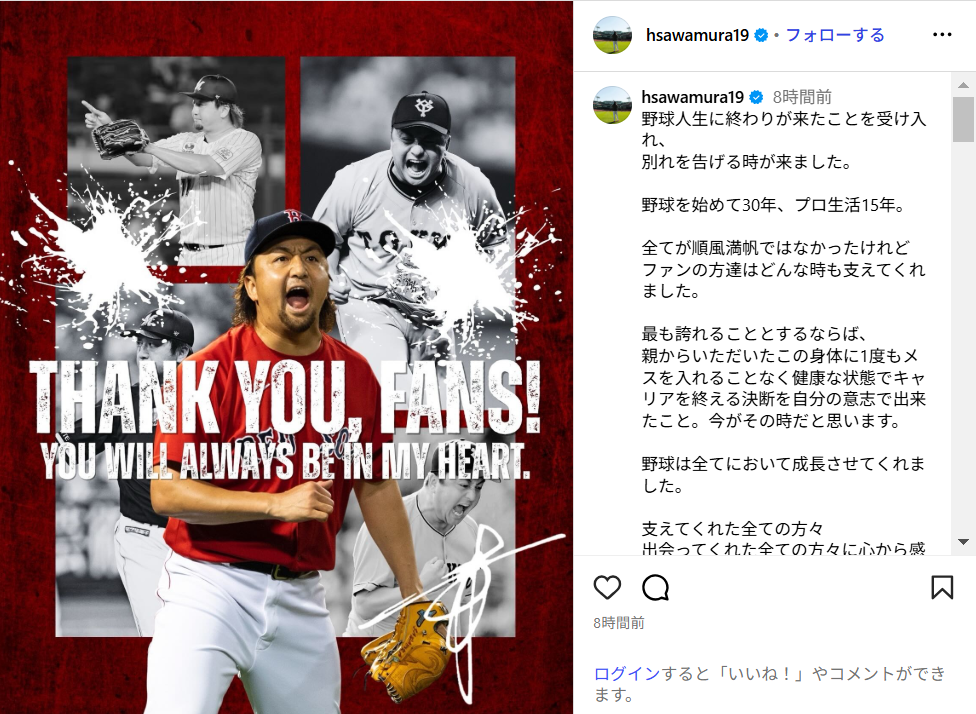Screen dimensions: 976x714
Task: Click the 8時間前 timestamp beside the caption username
Action: 802,97
